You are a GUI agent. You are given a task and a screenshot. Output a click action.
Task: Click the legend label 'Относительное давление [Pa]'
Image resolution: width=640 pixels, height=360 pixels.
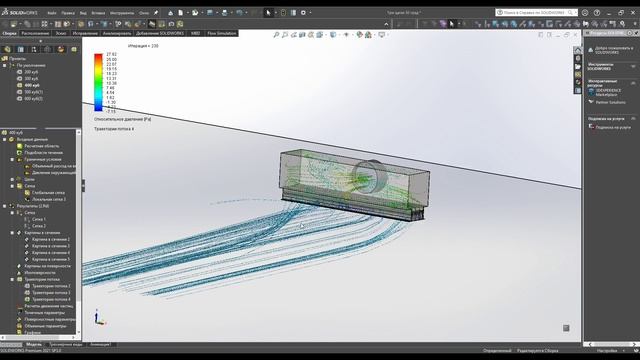pos(123,119)
